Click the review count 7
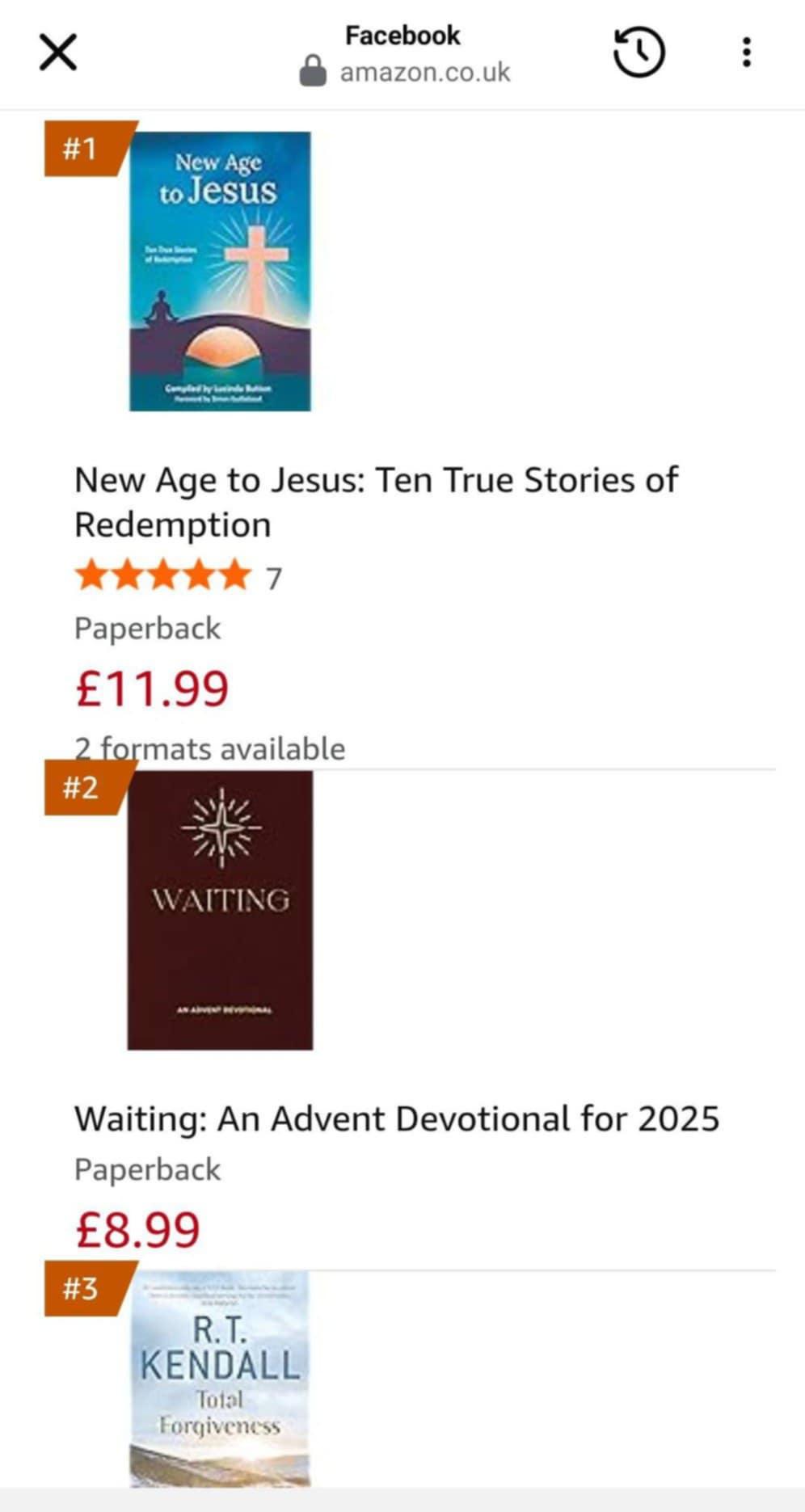 (x=274, y=579)
